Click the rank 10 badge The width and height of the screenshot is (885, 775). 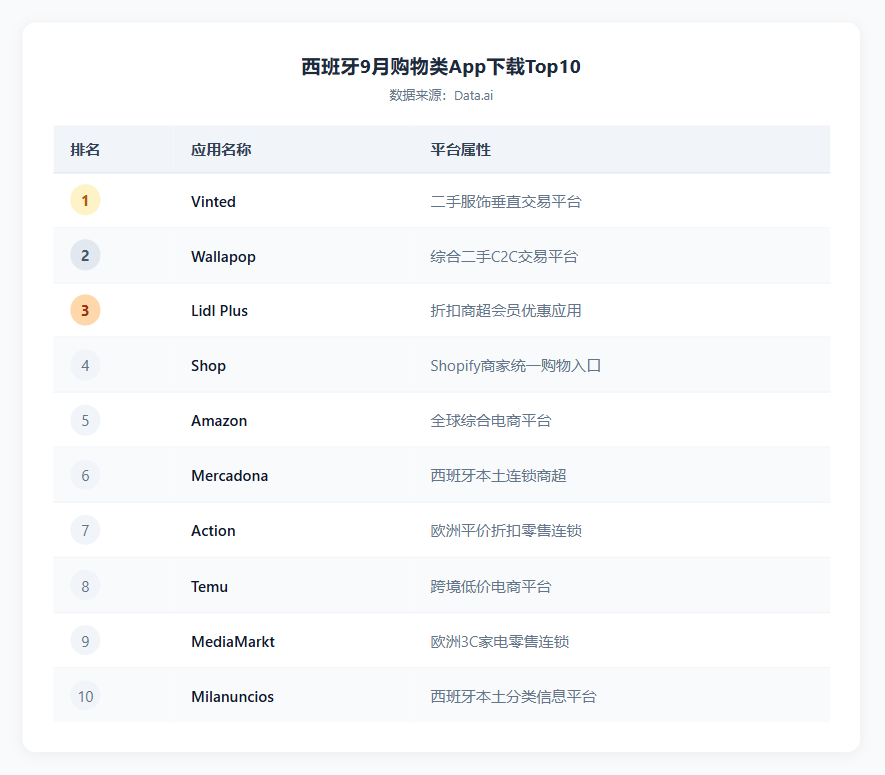85,696
